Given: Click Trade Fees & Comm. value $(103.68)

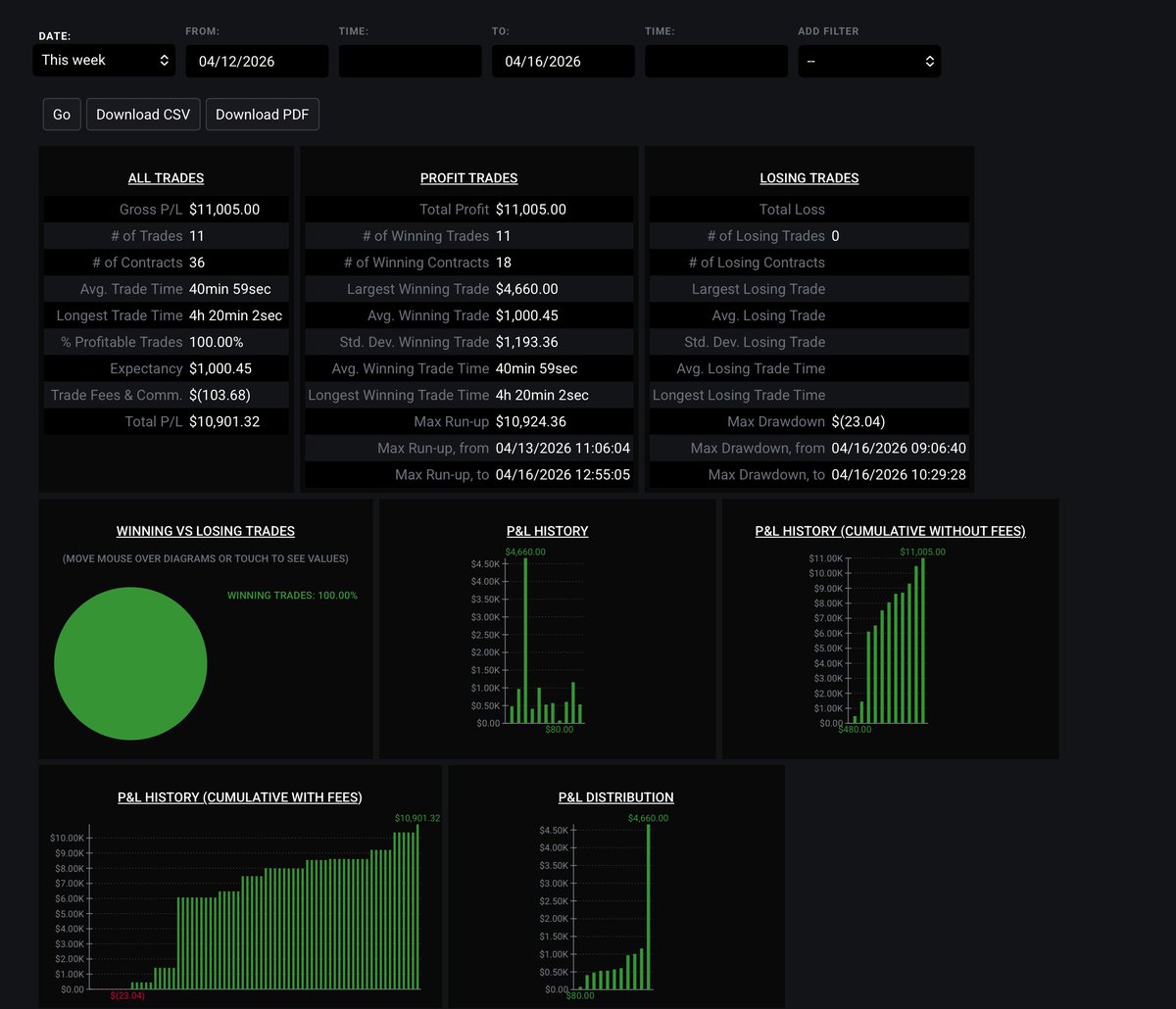Looking at the screenshot, I should click(220, 395).
